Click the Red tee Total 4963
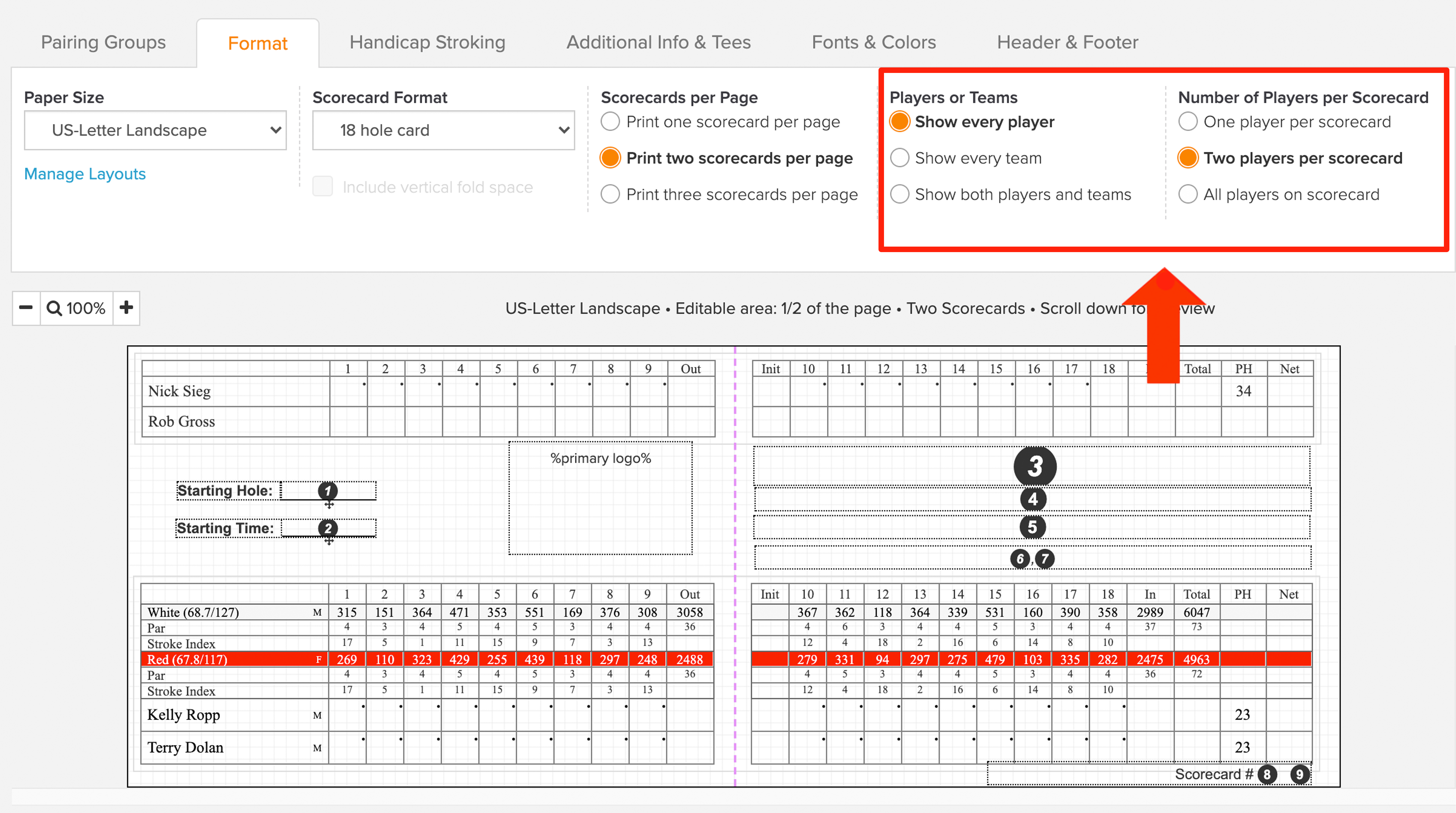The width and height of the screenshot is (1456, 813). (1196, 660)
